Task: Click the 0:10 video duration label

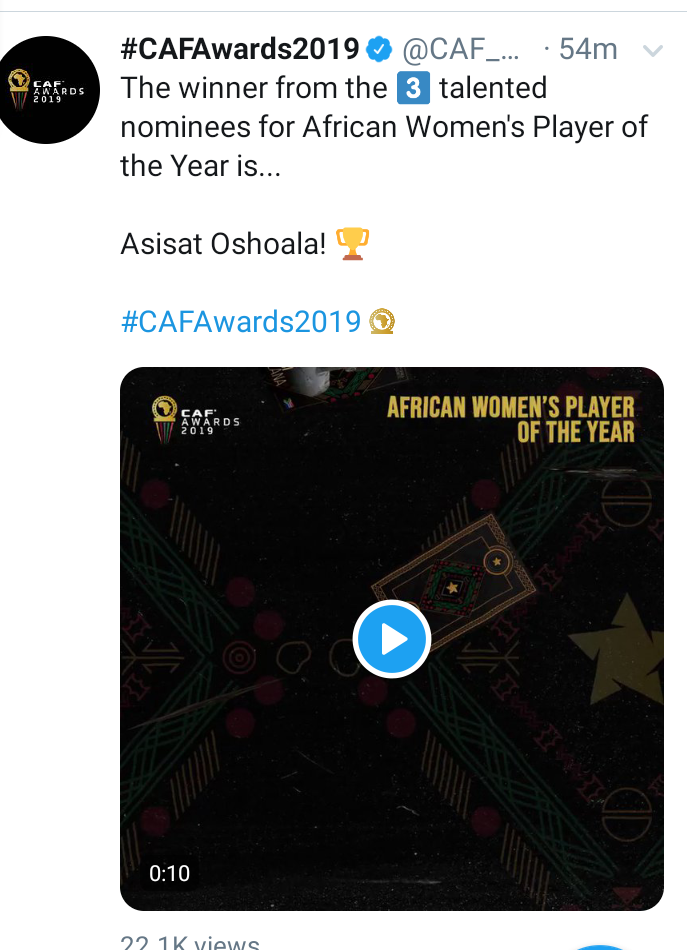Action: click(x=170, y=873)
